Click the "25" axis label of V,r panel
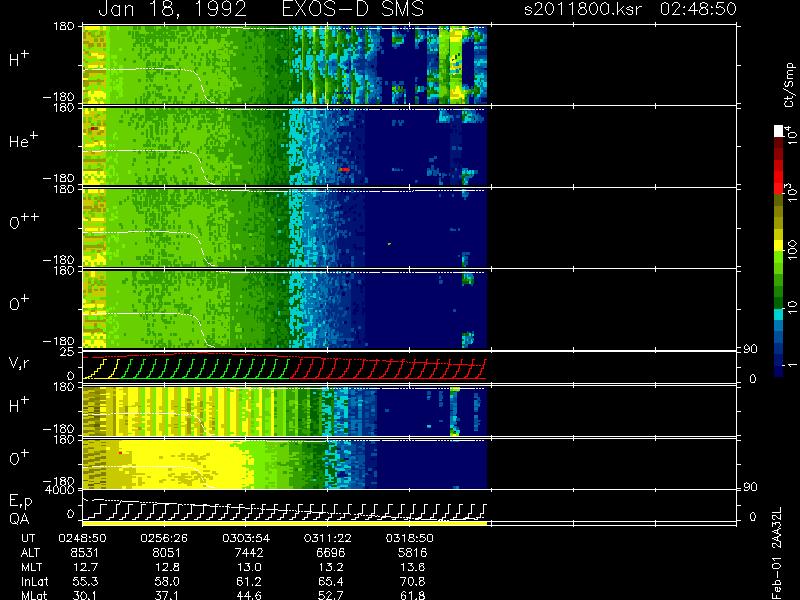 click(x=68, y=352)
